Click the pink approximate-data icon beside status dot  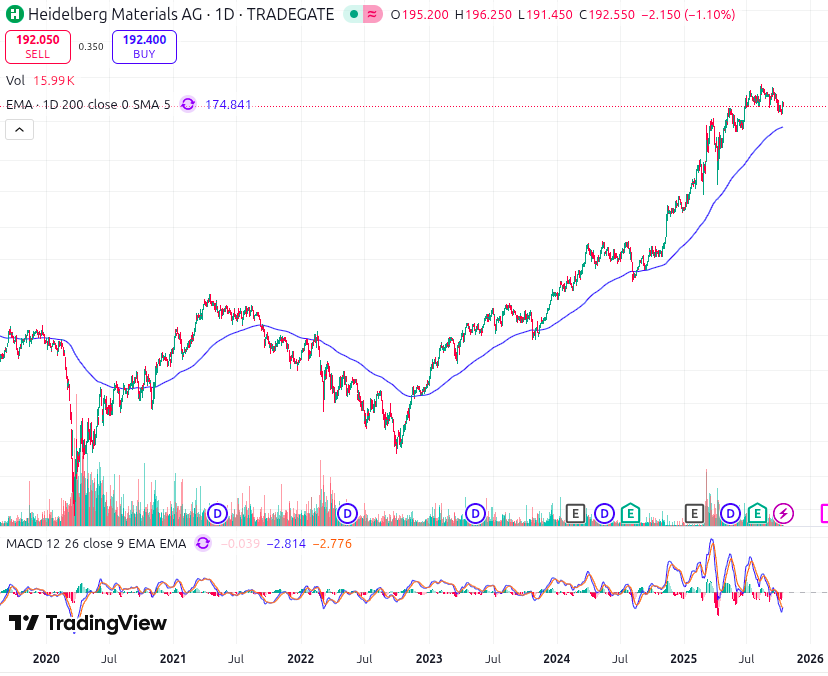pos(372,15)
